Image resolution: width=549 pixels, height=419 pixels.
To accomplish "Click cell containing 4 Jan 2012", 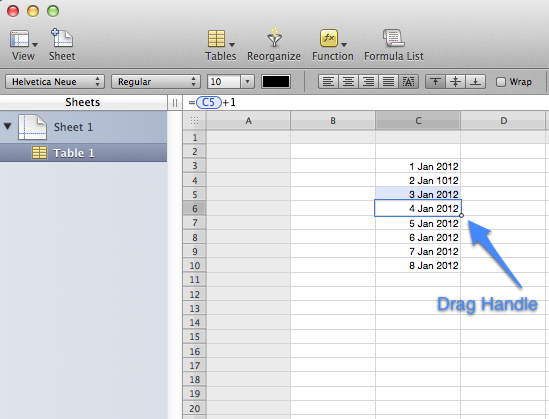I will click(418, 209).
